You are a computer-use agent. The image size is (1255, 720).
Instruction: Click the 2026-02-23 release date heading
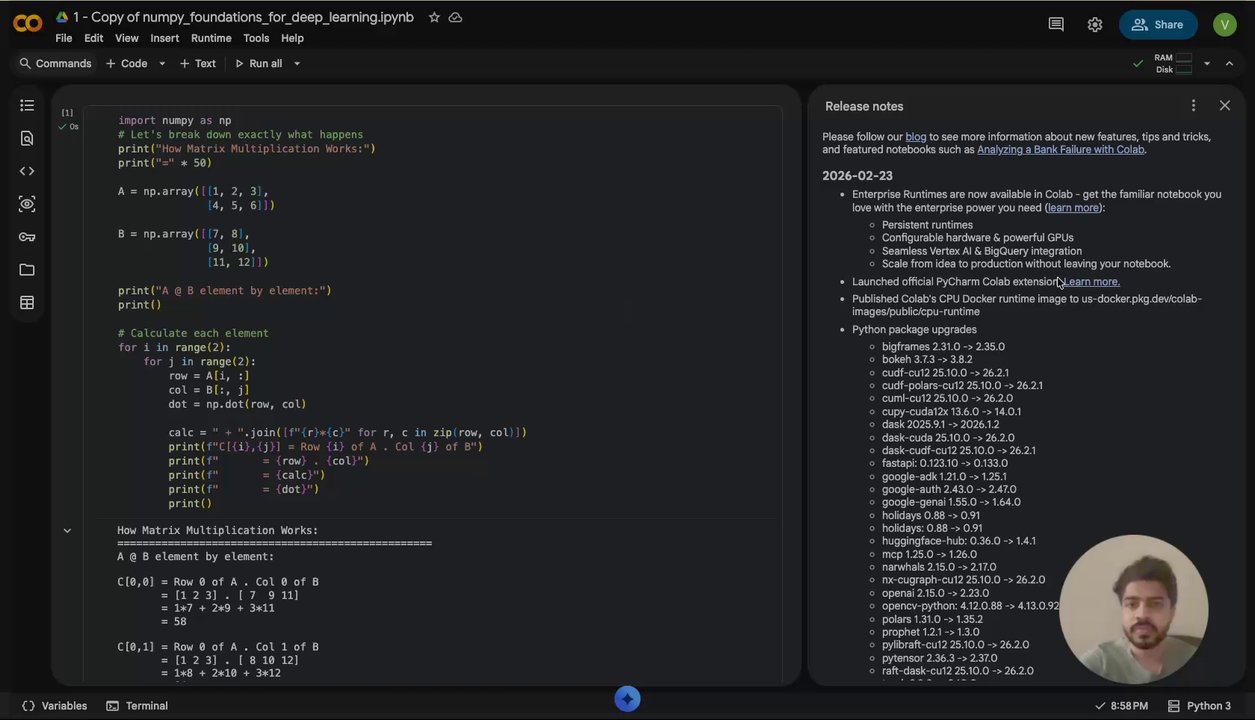tap(857, 176)
